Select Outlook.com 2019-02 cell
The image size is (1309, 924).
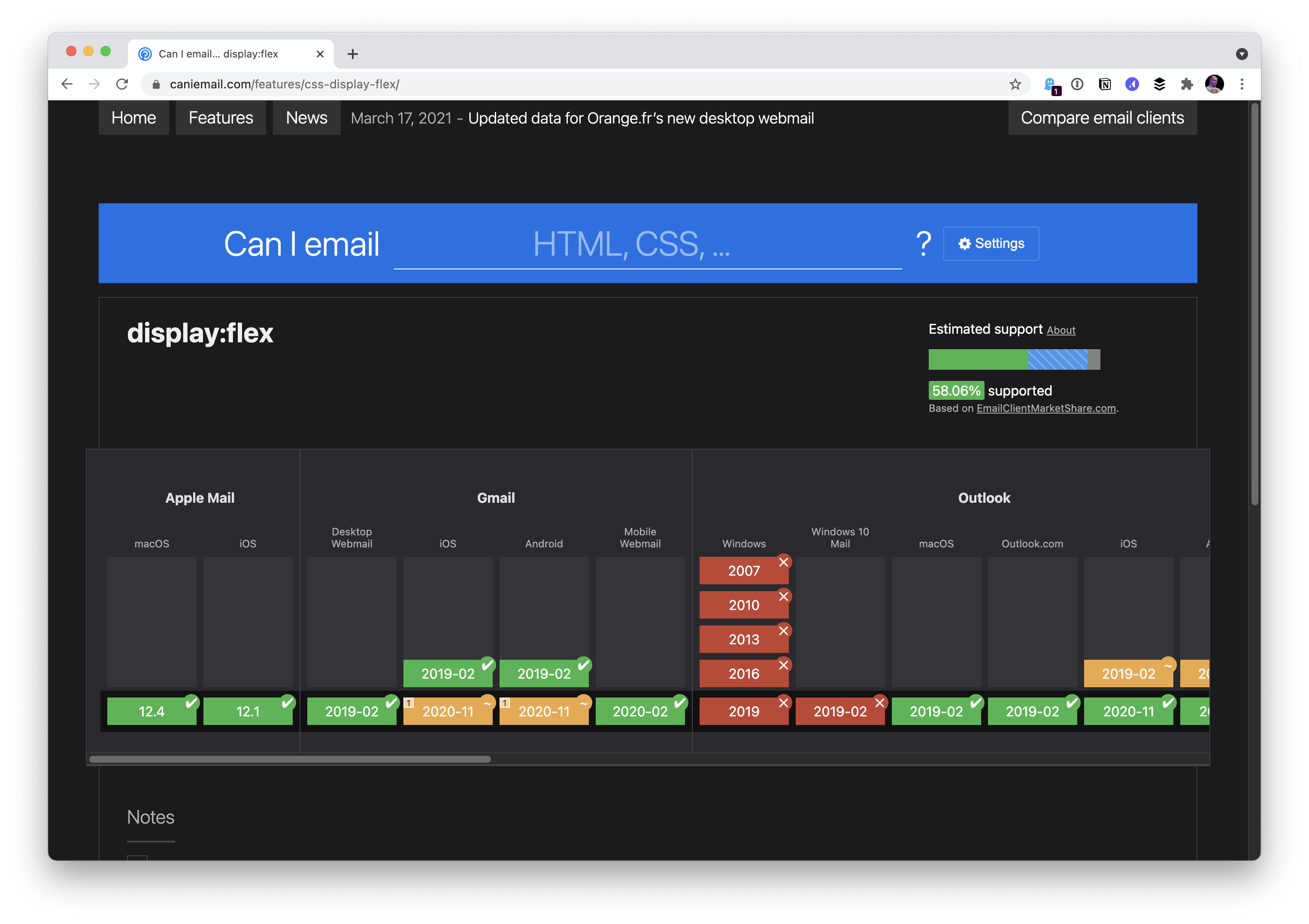[1033, 711]
